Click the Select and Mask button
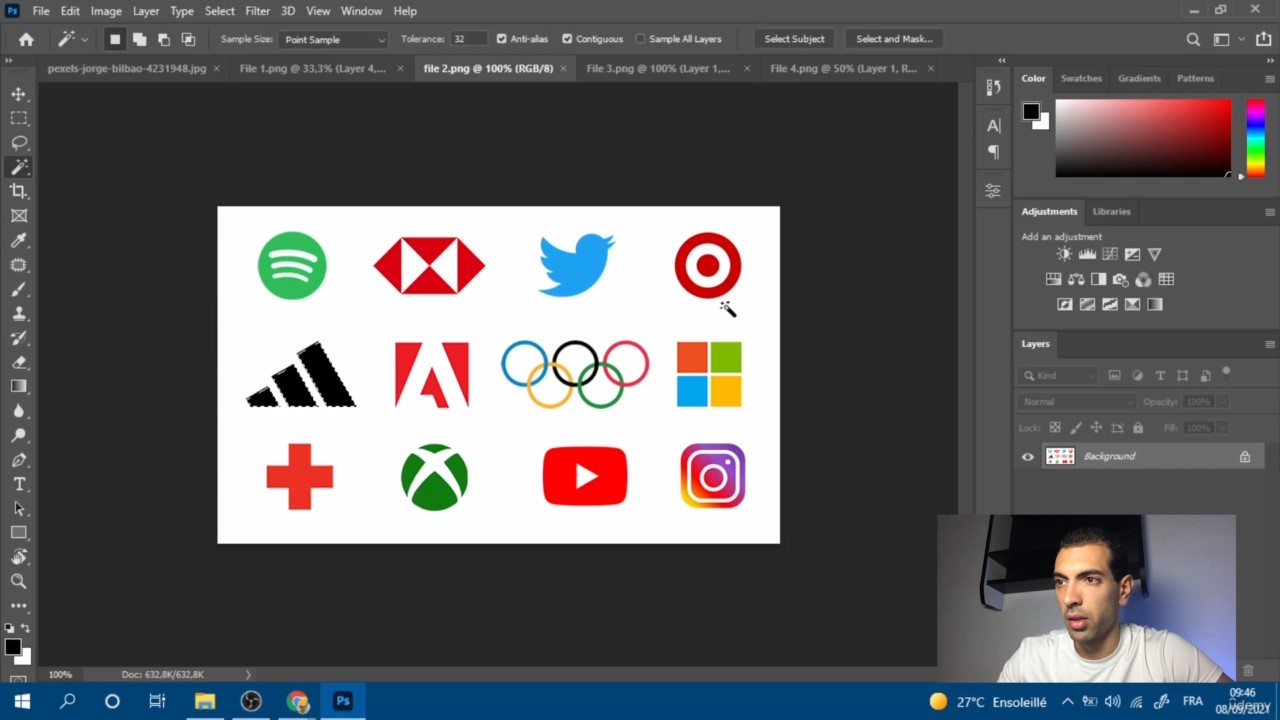 click(894, 39)
